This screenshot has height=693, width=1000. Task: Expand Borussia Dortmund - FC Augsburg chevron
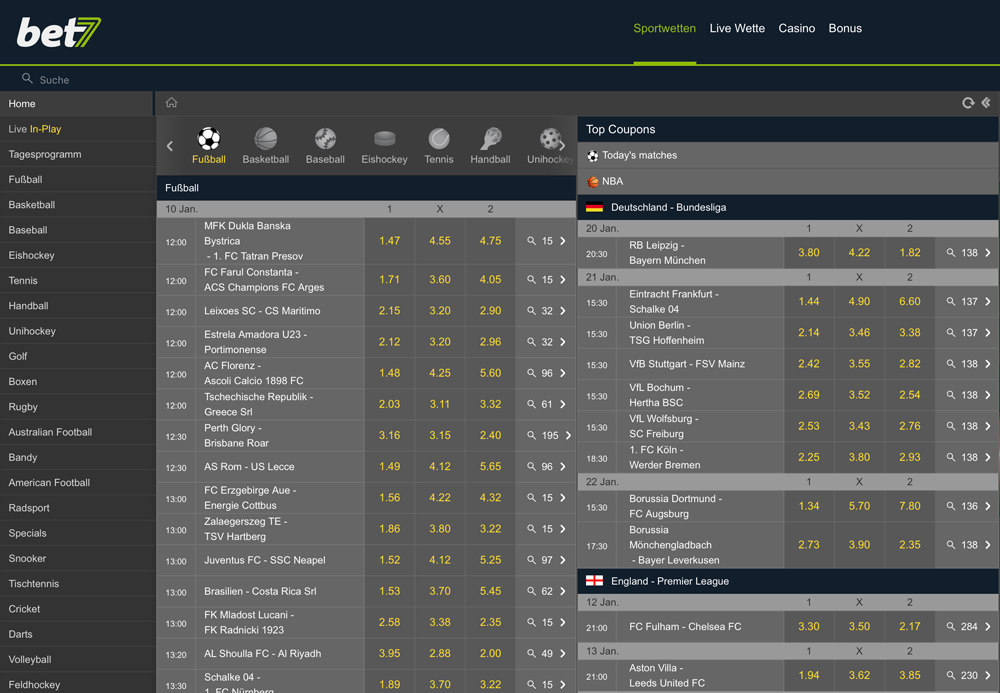click(987, 506)
